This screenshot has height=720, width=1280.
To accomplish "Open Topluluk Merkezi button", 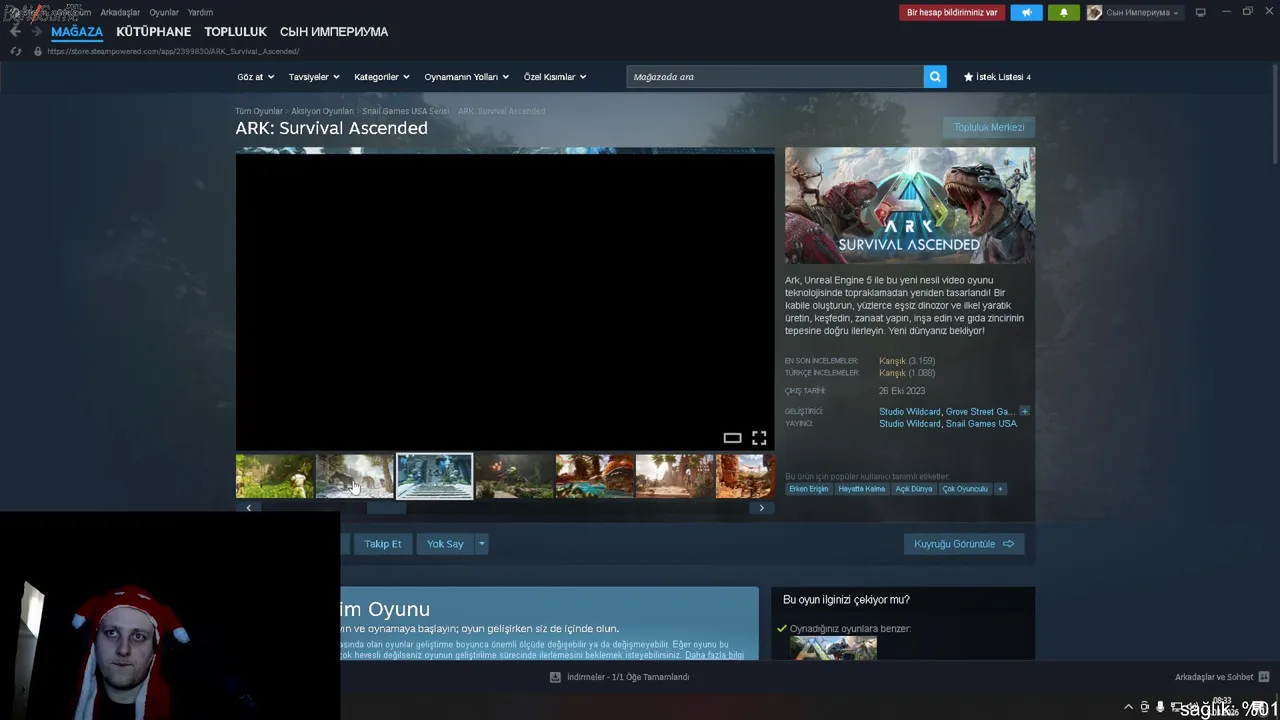I will pos(989,128).
